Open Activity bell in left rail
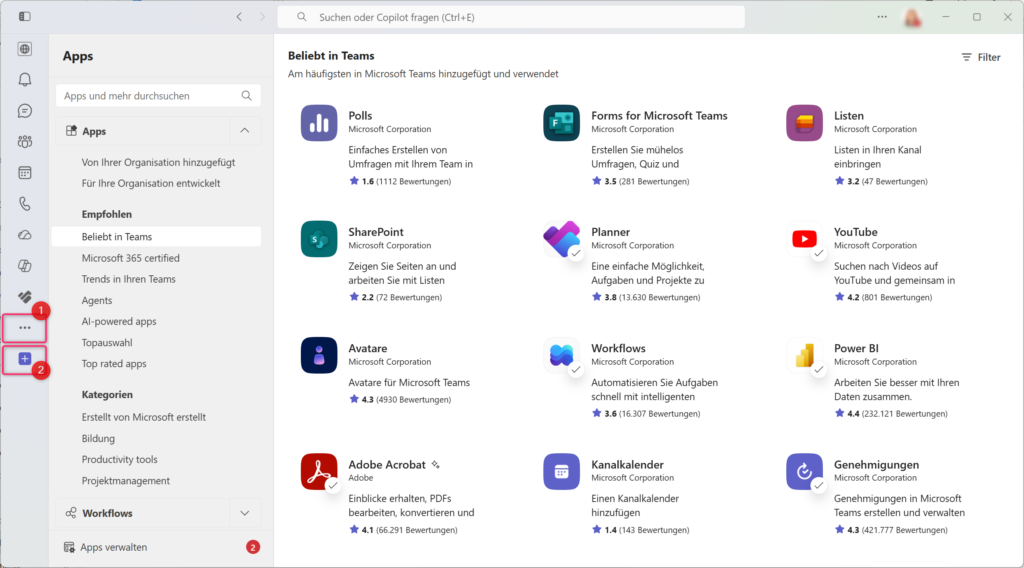 pos(25,80)
